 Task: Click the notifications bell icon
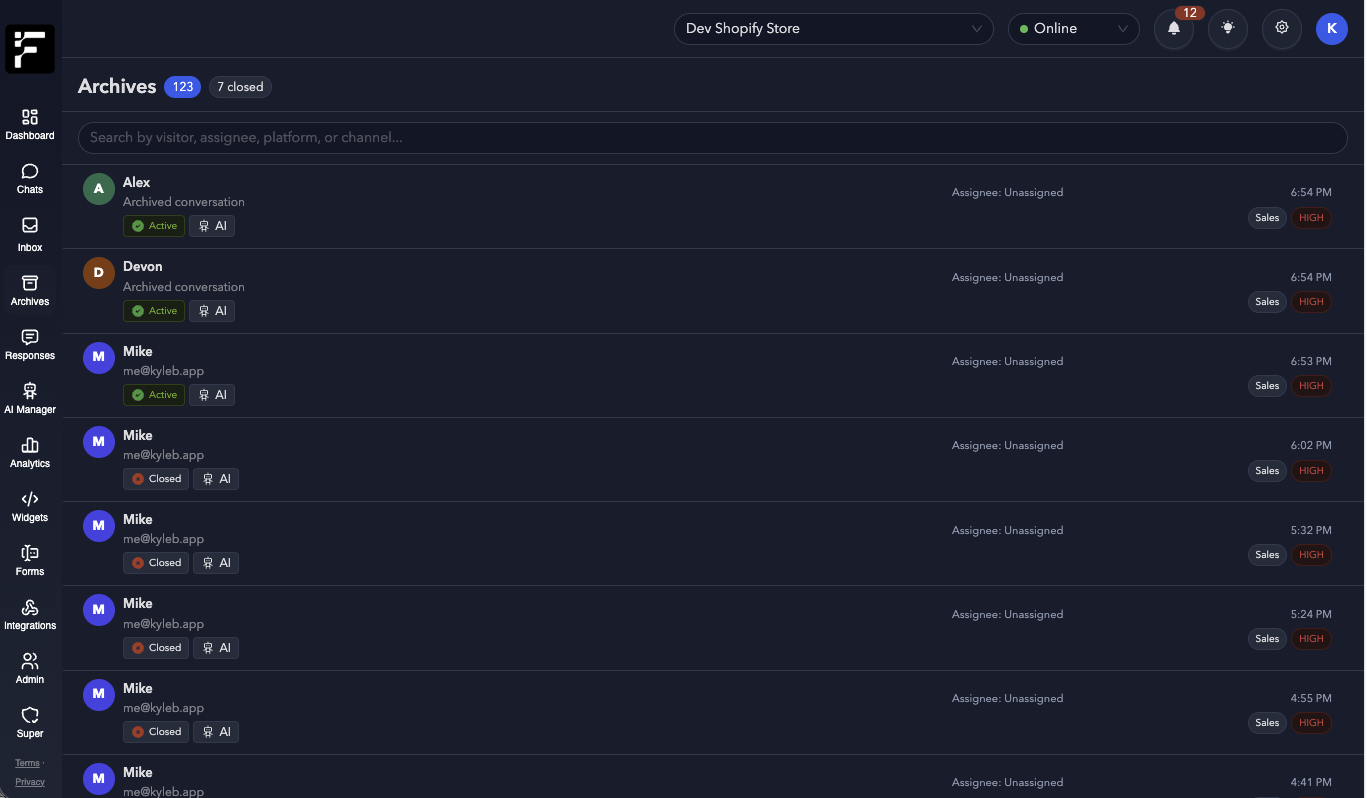click(1174, 29)
